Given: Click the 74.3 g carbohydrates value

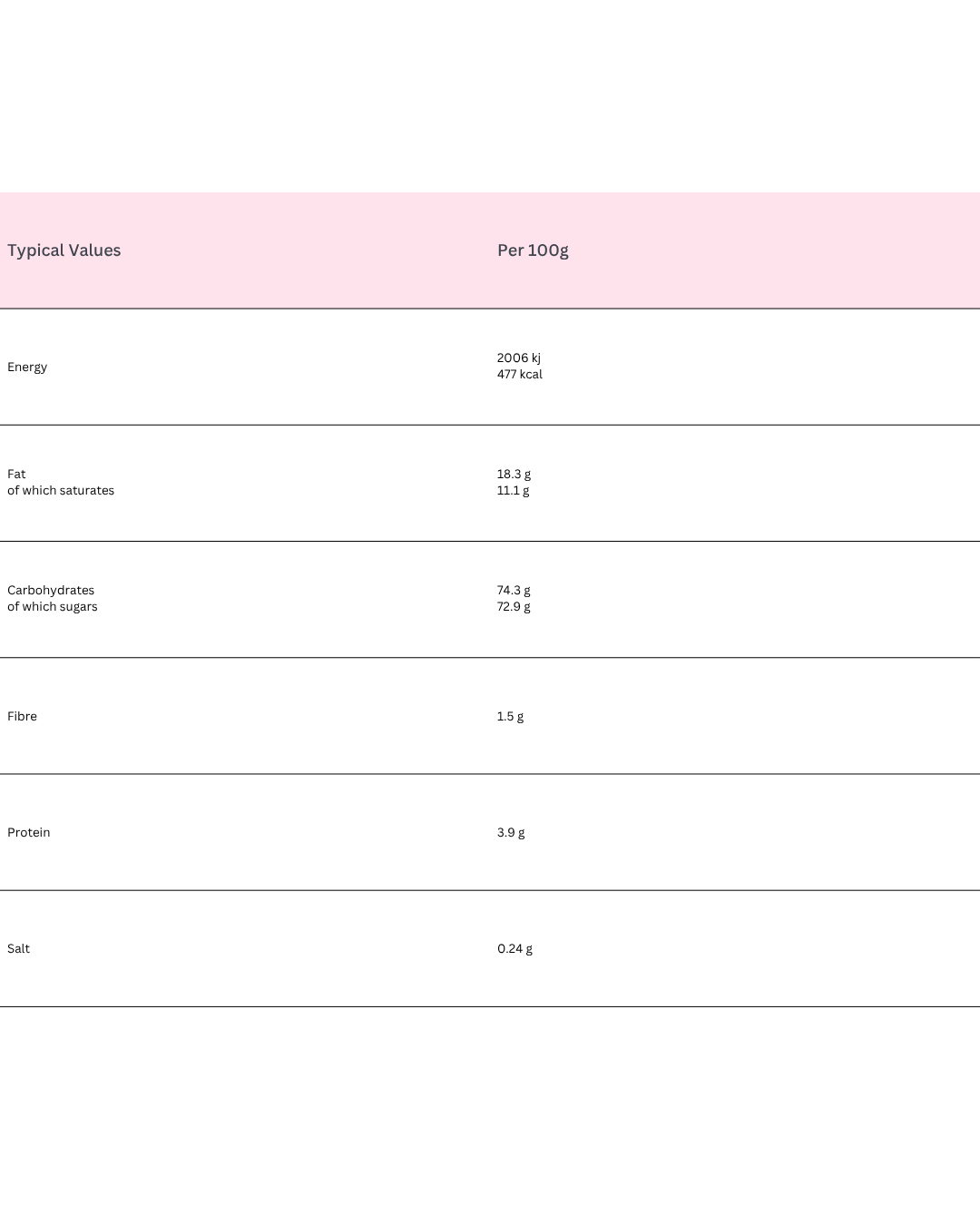Looking at the screenshot, I should coord(514,590).
